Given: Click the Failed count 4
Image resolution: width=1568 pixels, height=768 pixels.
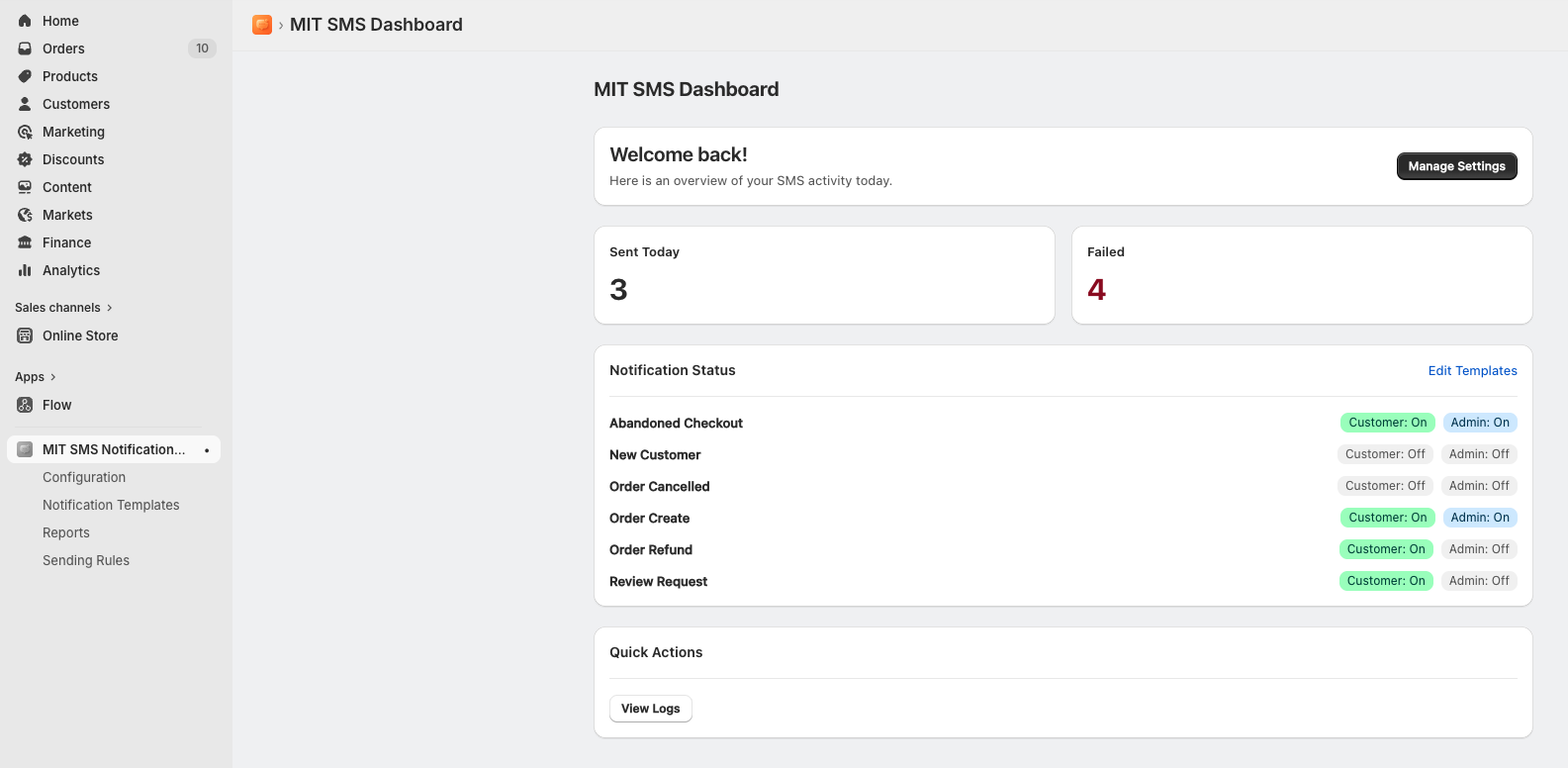Looking at the screenshot, I should coord(1096,289).
